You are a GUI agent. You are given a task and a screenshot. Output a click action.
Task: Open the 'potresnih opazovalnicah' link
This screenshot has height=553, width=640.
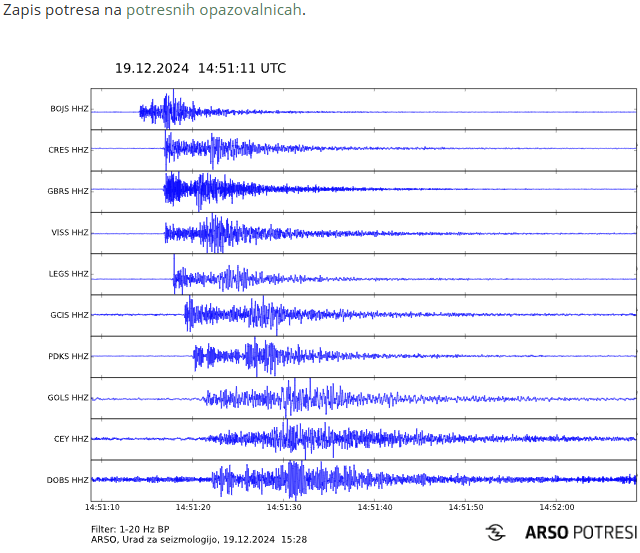(x=214, y=10)
